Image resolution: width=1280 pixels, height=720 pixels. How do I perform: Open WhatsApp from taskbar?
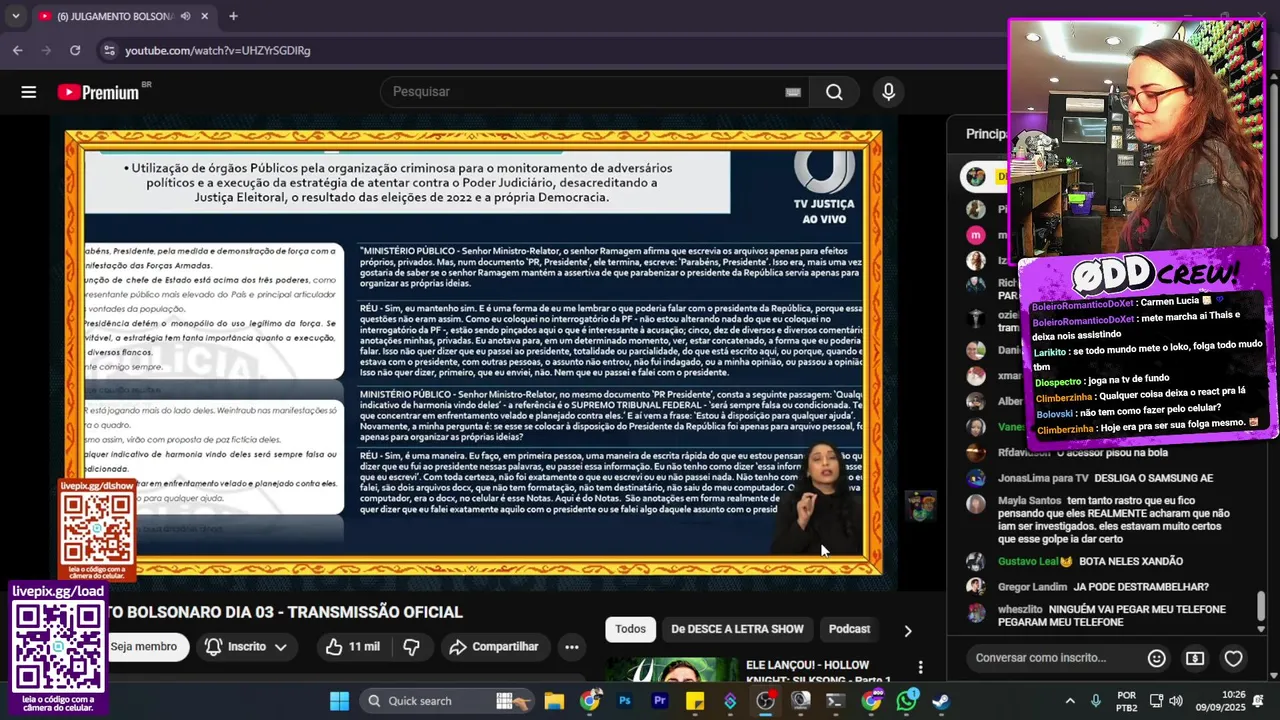(x=907, y=701)
